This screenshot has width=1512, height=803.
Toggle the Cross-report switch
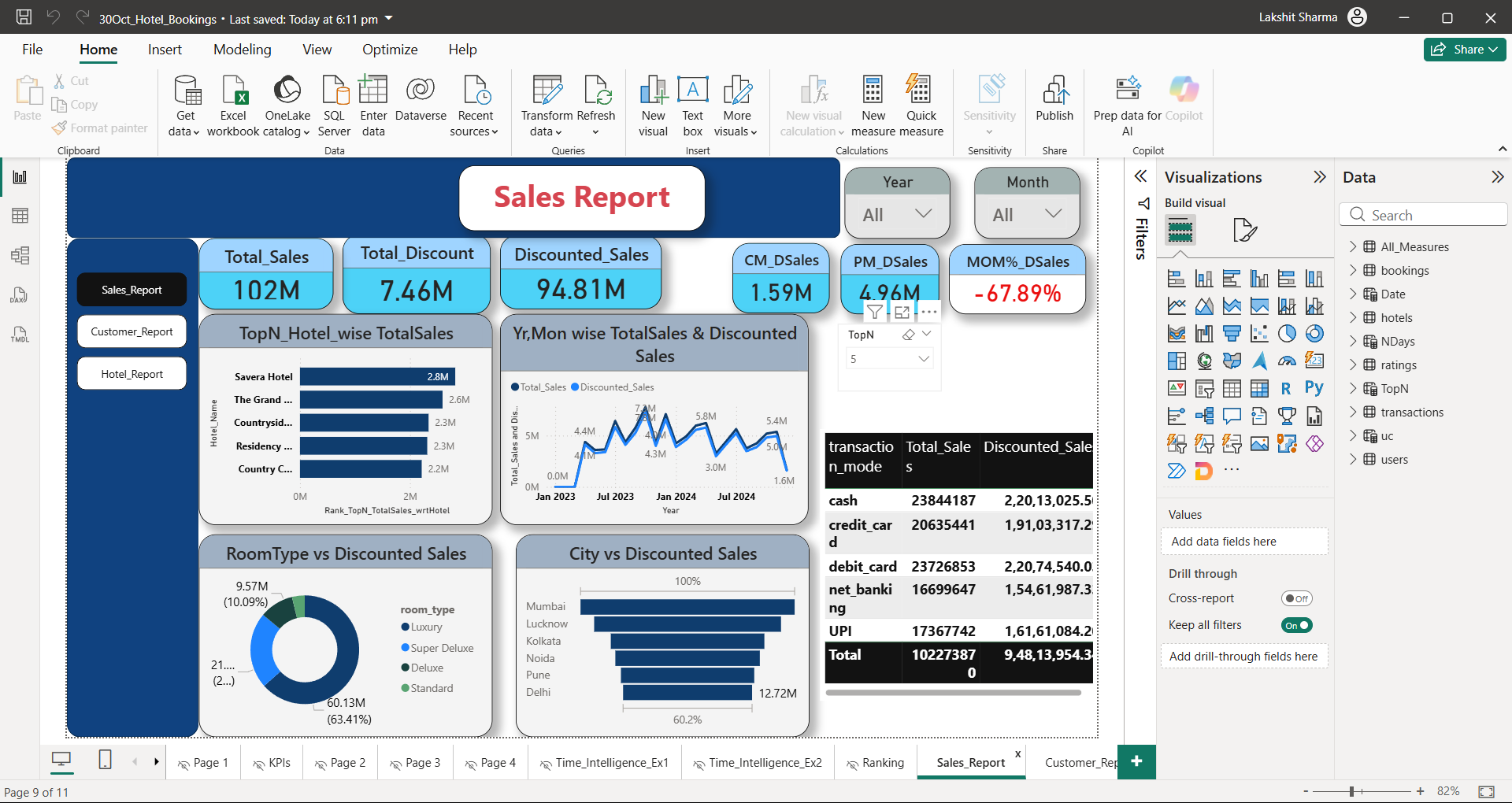[x=1296, y=598]
